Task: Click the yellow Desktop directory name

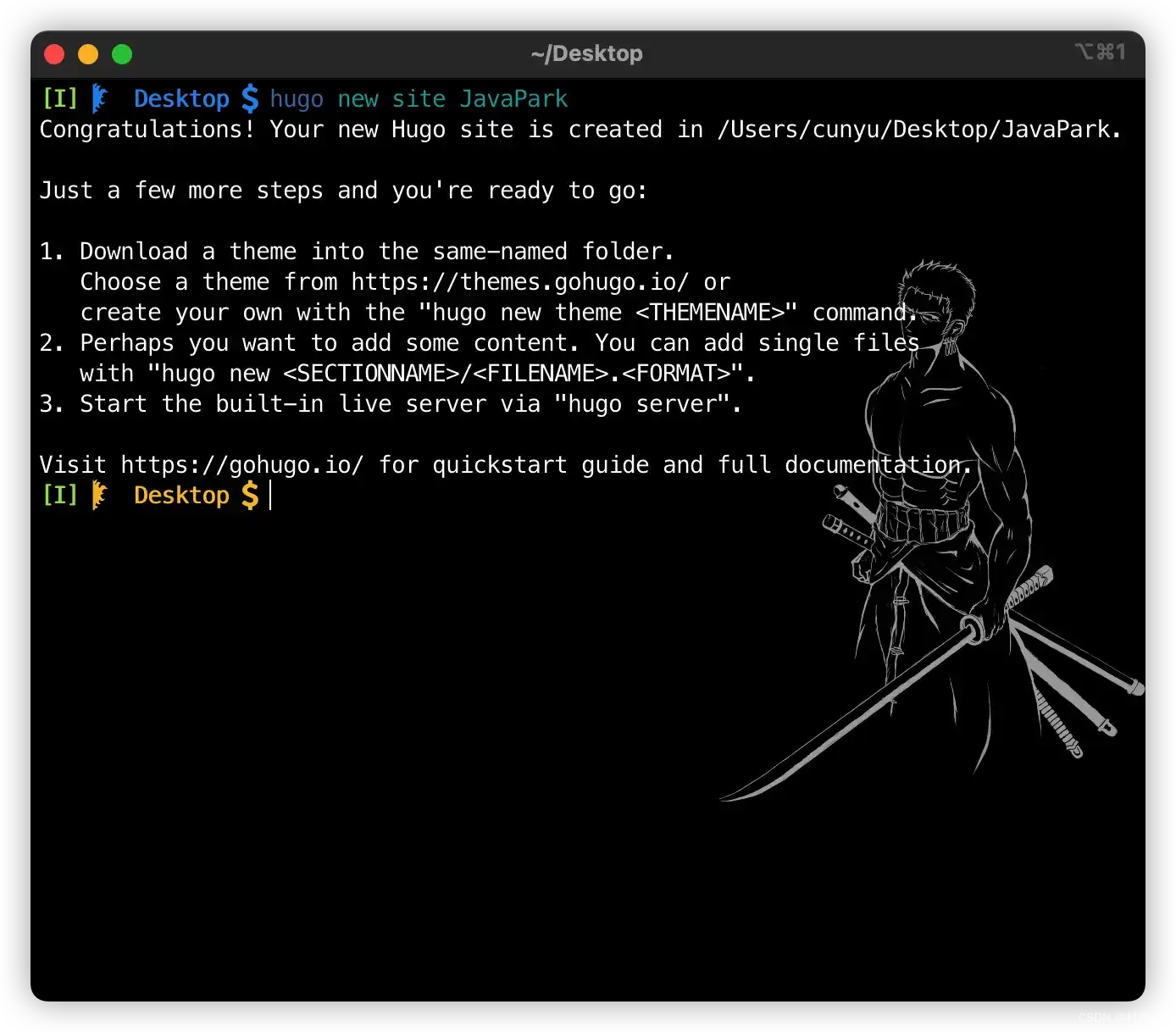Action: (x=181, y=496)
